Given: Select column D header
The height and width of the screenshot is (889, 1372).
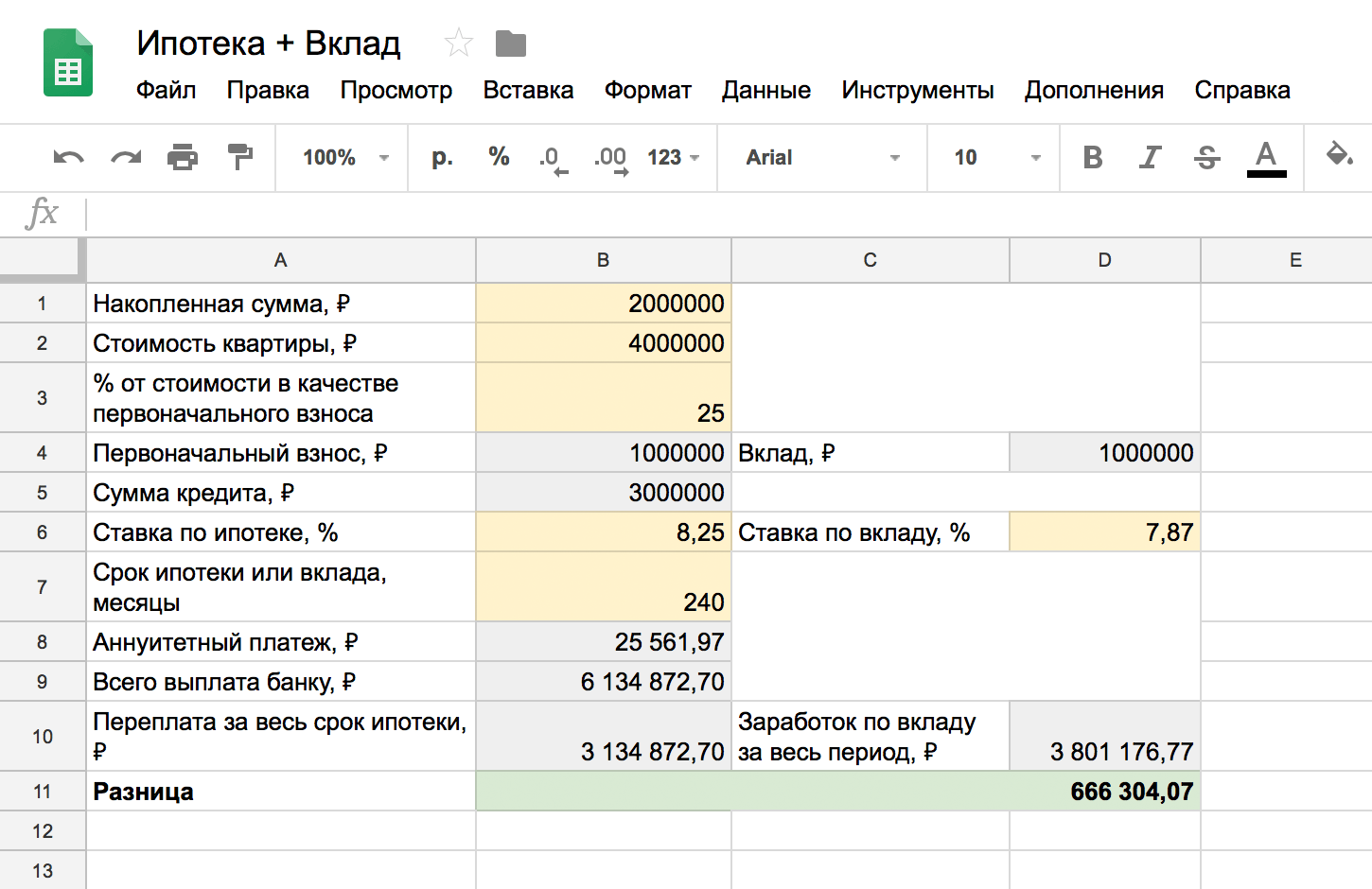Looking at the screenshot, I should (x=1105, y=260).
